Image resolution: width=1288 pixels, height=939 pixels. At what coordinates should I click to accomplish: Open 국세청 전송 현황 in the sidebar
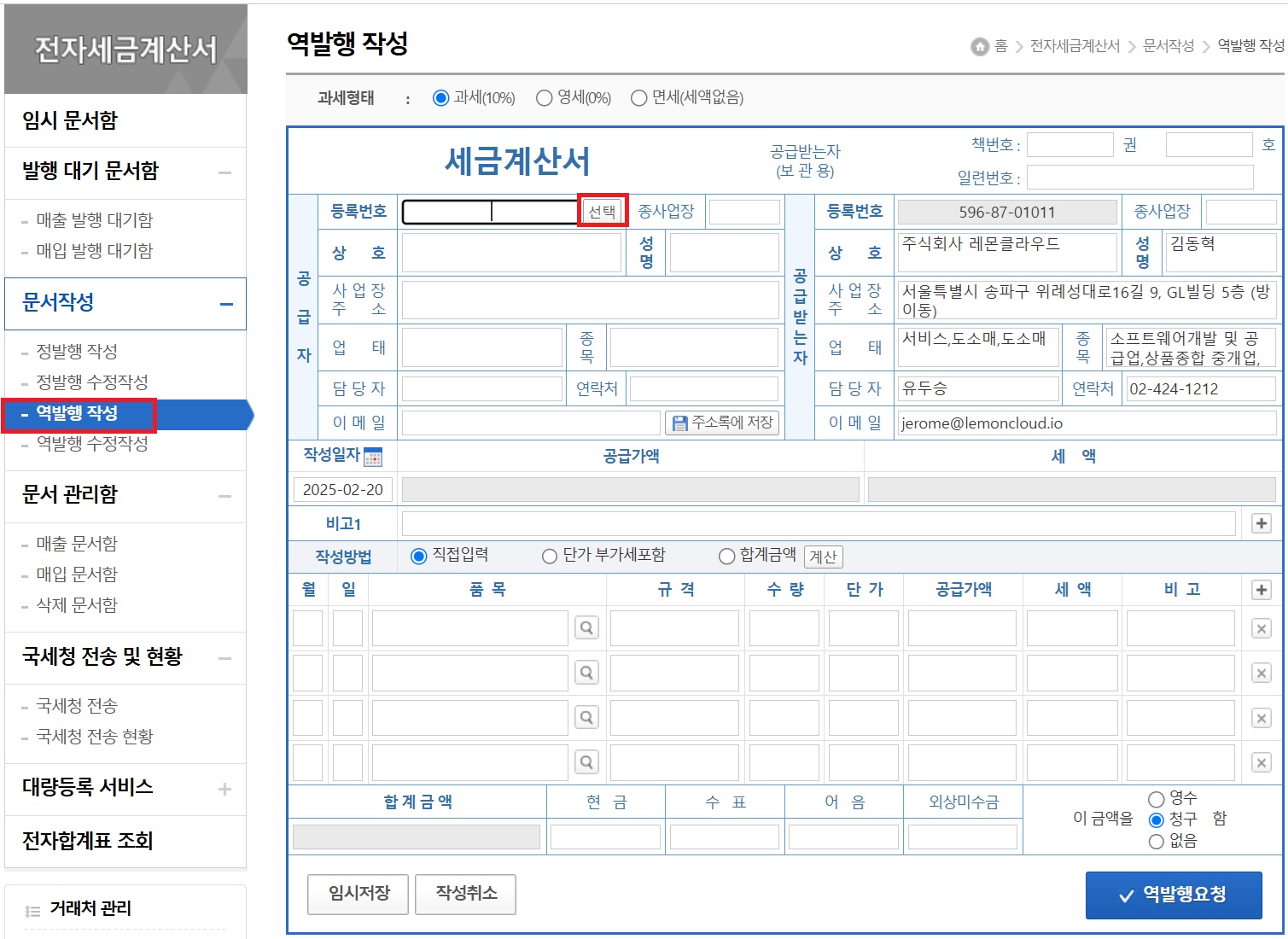coord(94,737)
